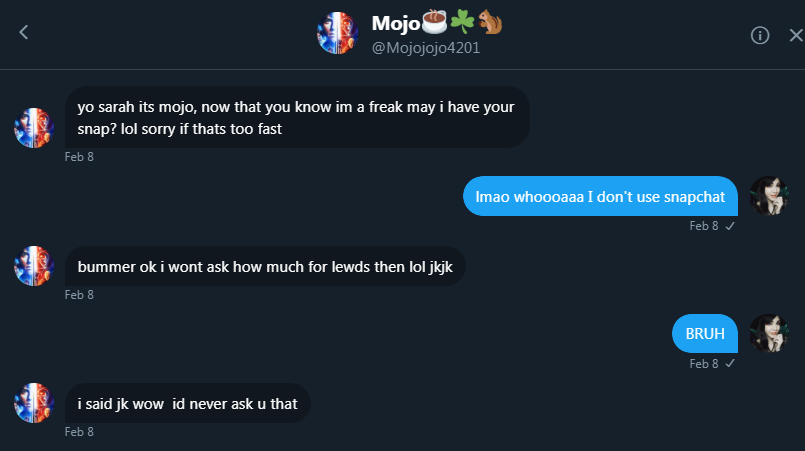The width and height of the screenshot is (805, 451).
Task: Close the message panel with X
Action: [x=796, y=35]
